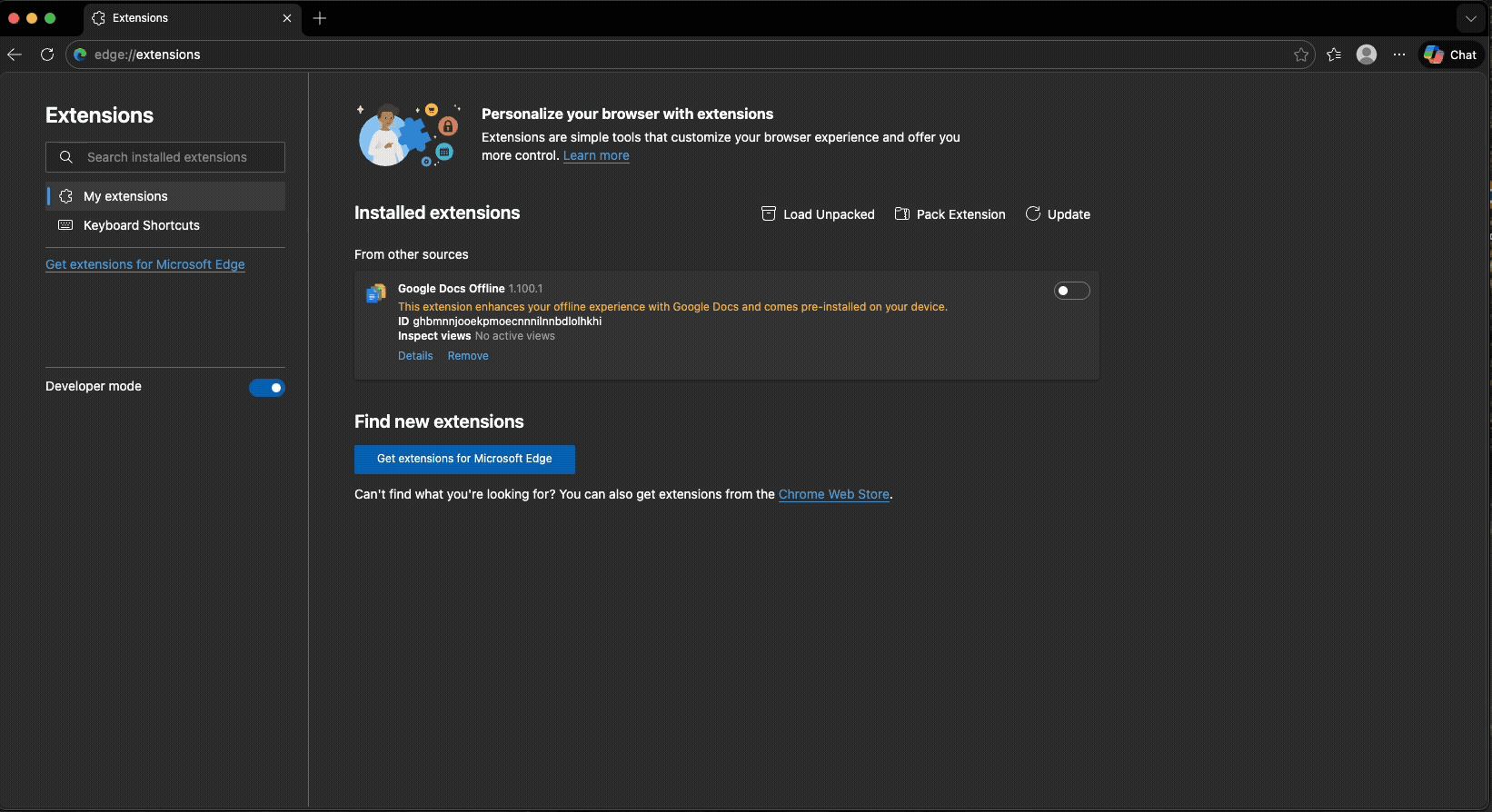Open Copilot Chat button
Screen dimensions: 1492x812
click(1451, 54)
